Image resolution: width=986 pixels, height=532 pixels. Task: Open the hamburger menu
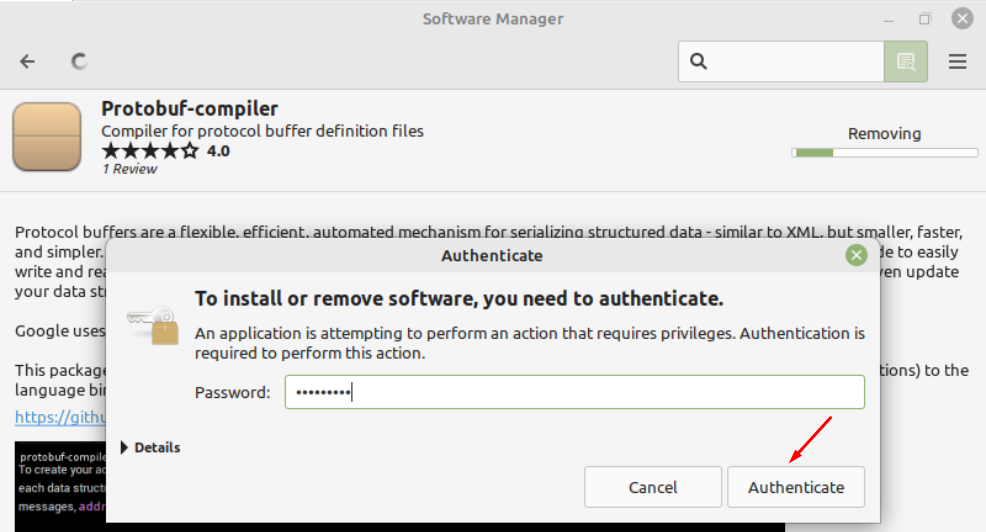tap(957, 62)
